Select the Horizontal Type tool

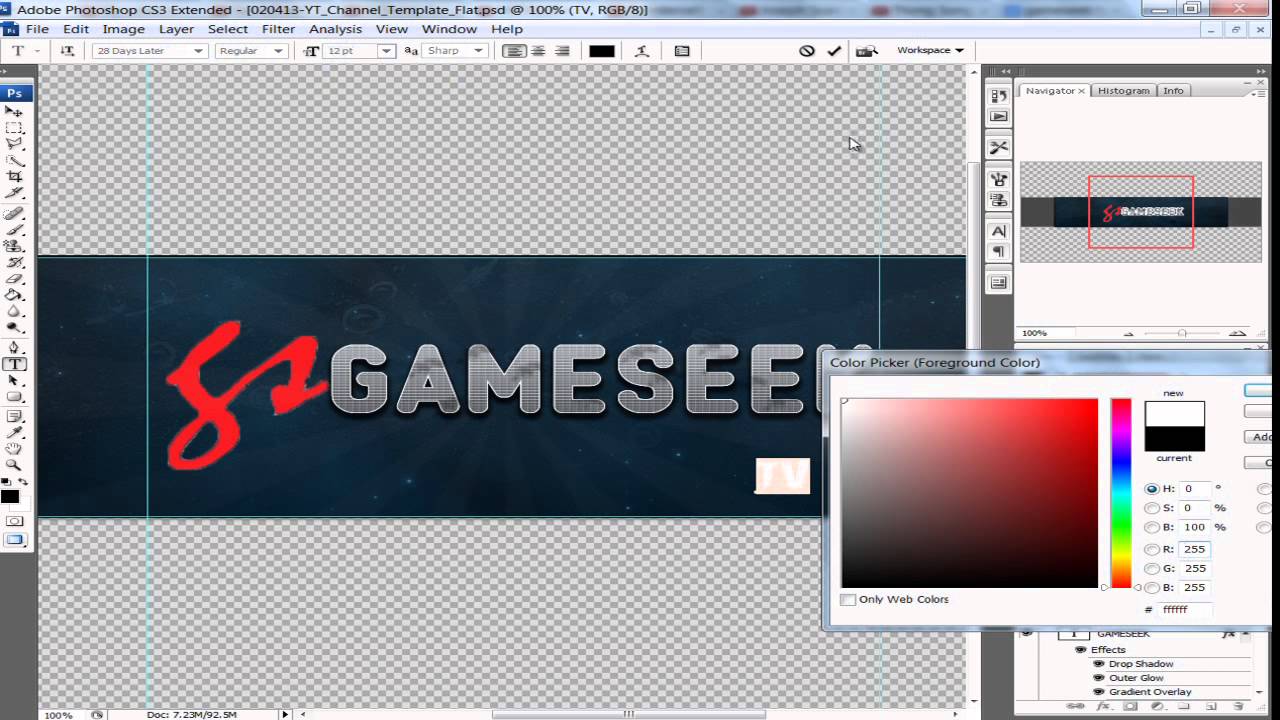pyautogui.click(x=14, y=364)
